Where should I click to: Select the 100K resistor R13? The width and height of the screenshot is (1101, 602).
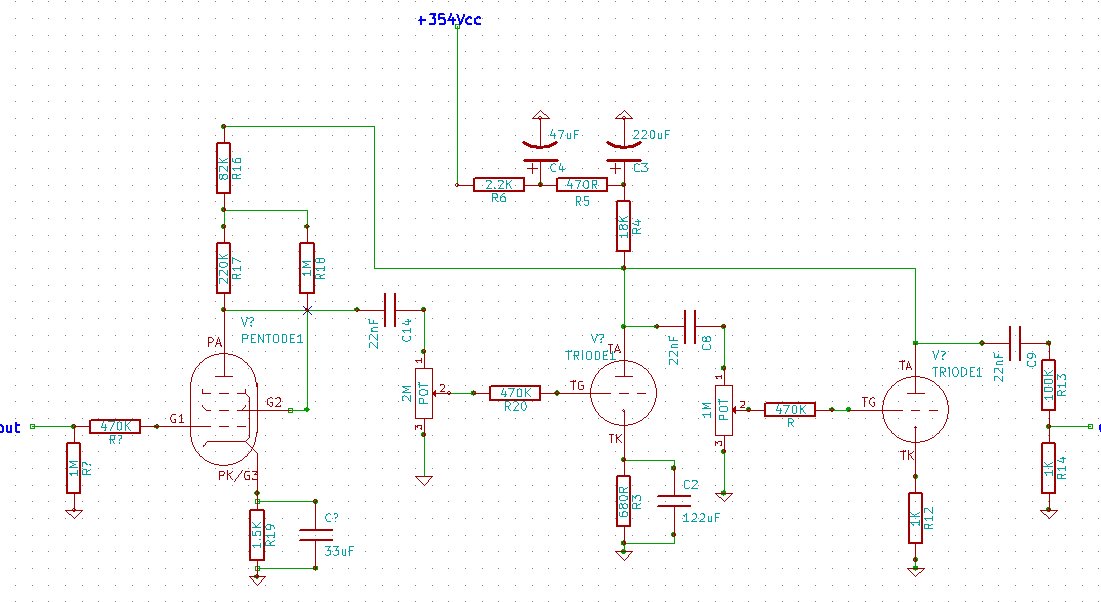[1048, 384]
